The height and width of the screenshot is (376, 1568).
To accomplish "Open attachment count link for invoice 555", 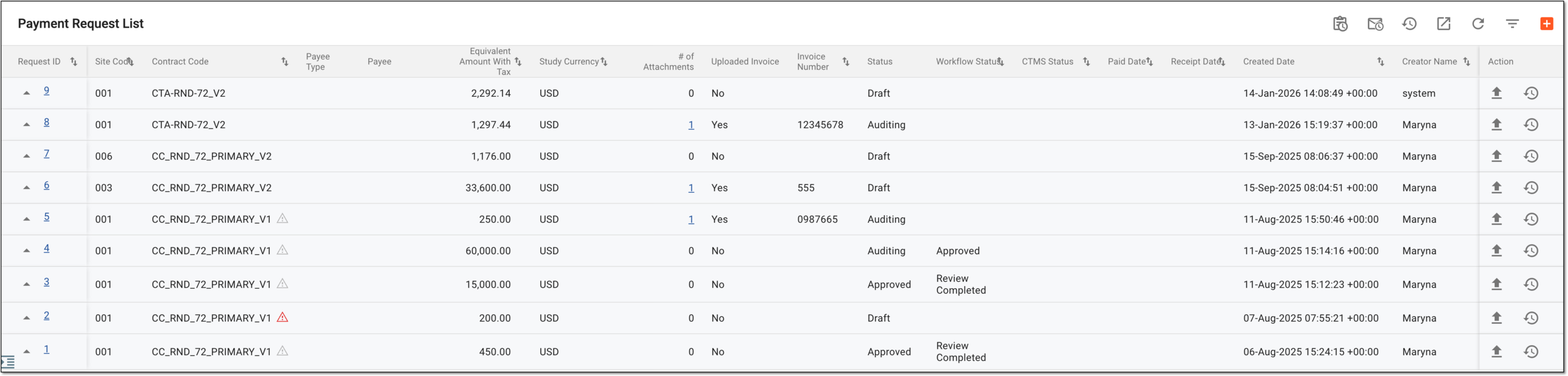I will (691, 188).
